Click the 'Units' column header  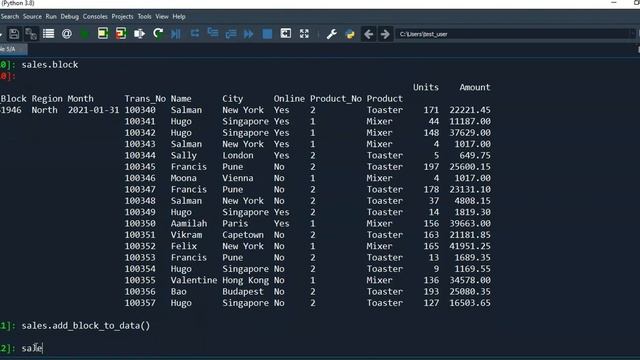pyautogui.click(x=426, y=87)
